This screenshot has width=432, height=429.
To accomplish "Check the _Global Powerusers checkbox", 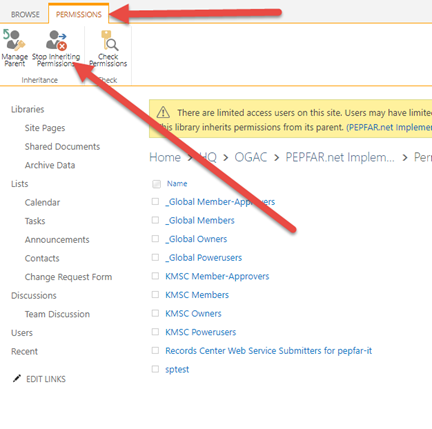I will coord(155,257).
